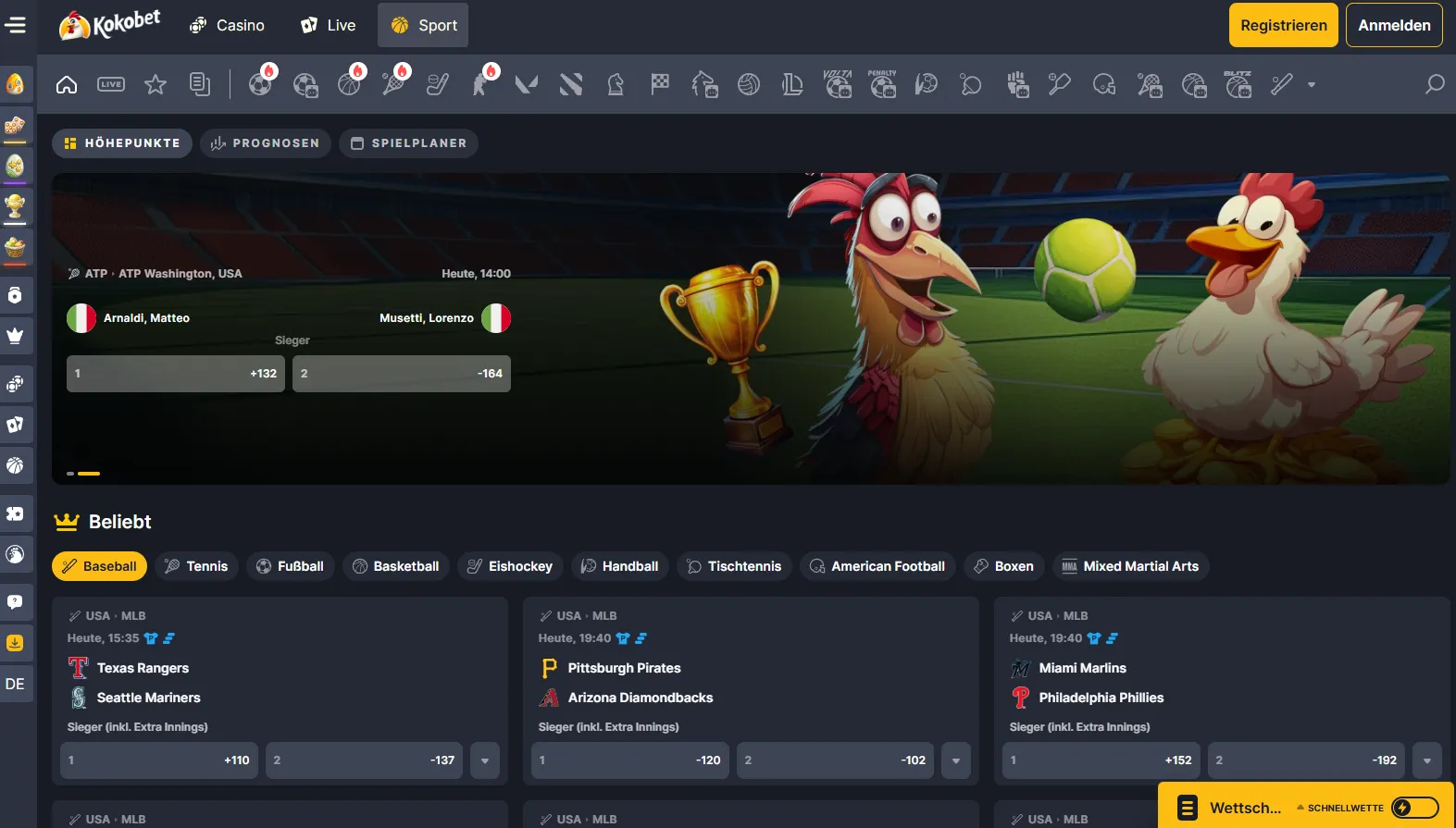Select the Eishockey filter chip
The height and width of the screenshot is (828, 1456).
(x=510, y=566)
